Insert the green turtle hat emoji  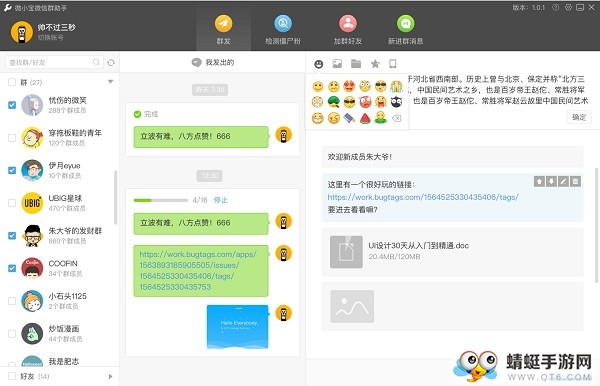click(334, 102)
